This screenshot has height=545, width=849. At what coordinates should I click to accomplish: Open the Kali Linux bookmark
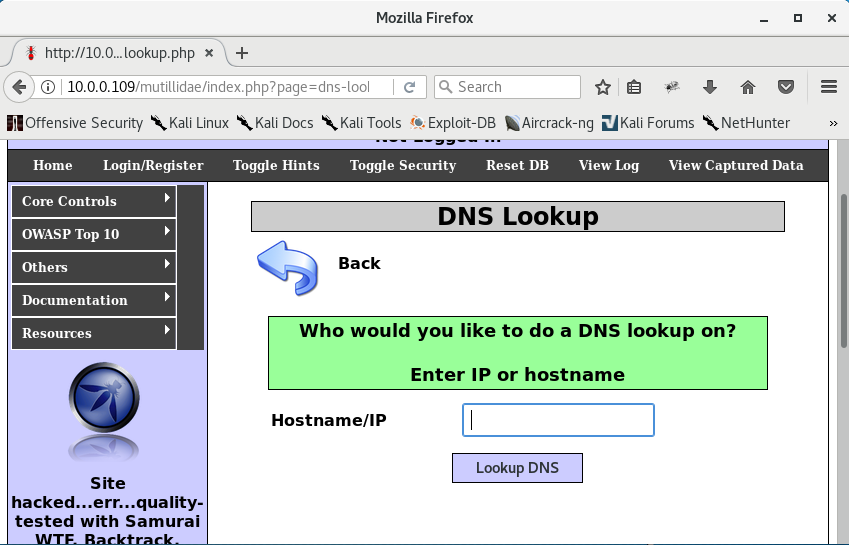[190, 123]
